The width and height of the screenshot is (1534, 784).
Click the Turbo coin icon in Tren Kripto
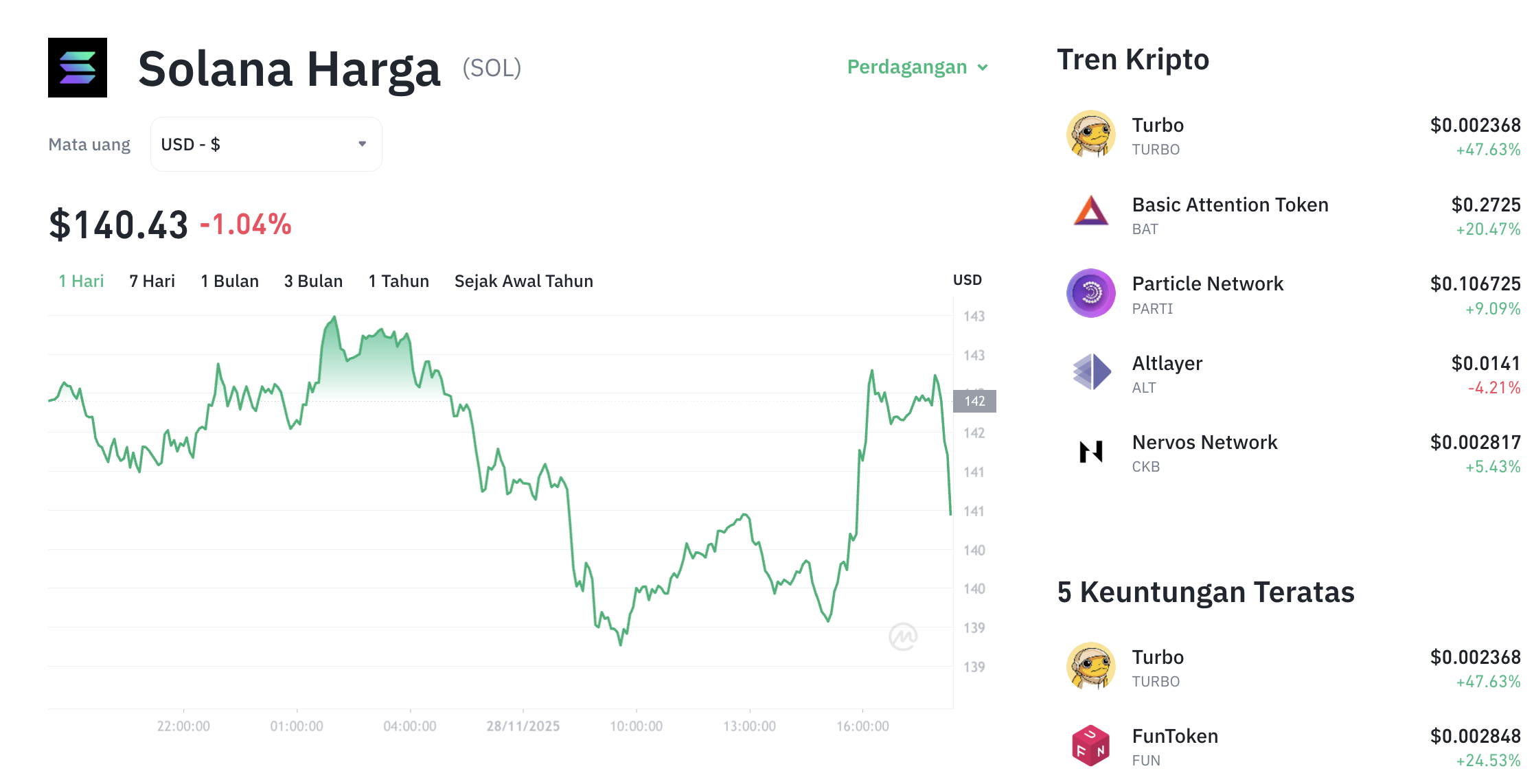click(x=1090, y=135)
